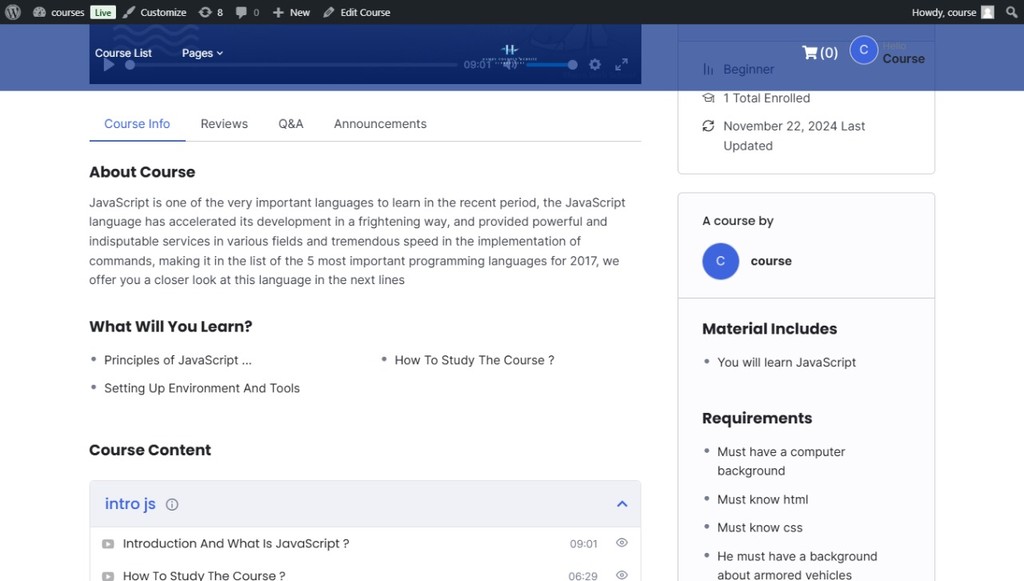Select the Course Info tab

click(x=137, y=124)
